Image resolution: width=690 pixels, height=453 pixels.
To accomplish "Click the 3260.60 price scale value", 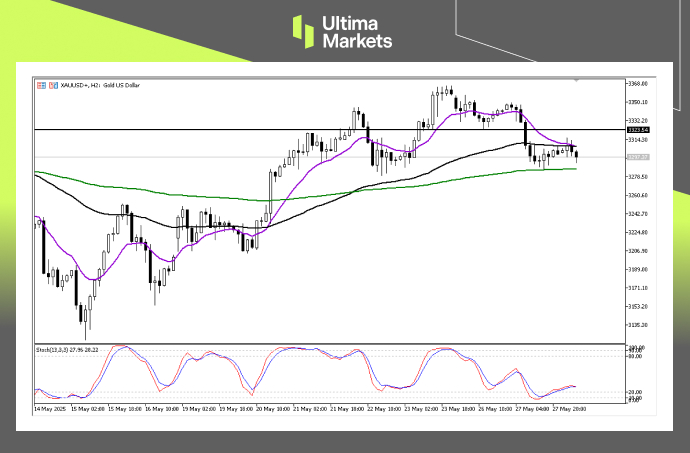I will [638, 195].
